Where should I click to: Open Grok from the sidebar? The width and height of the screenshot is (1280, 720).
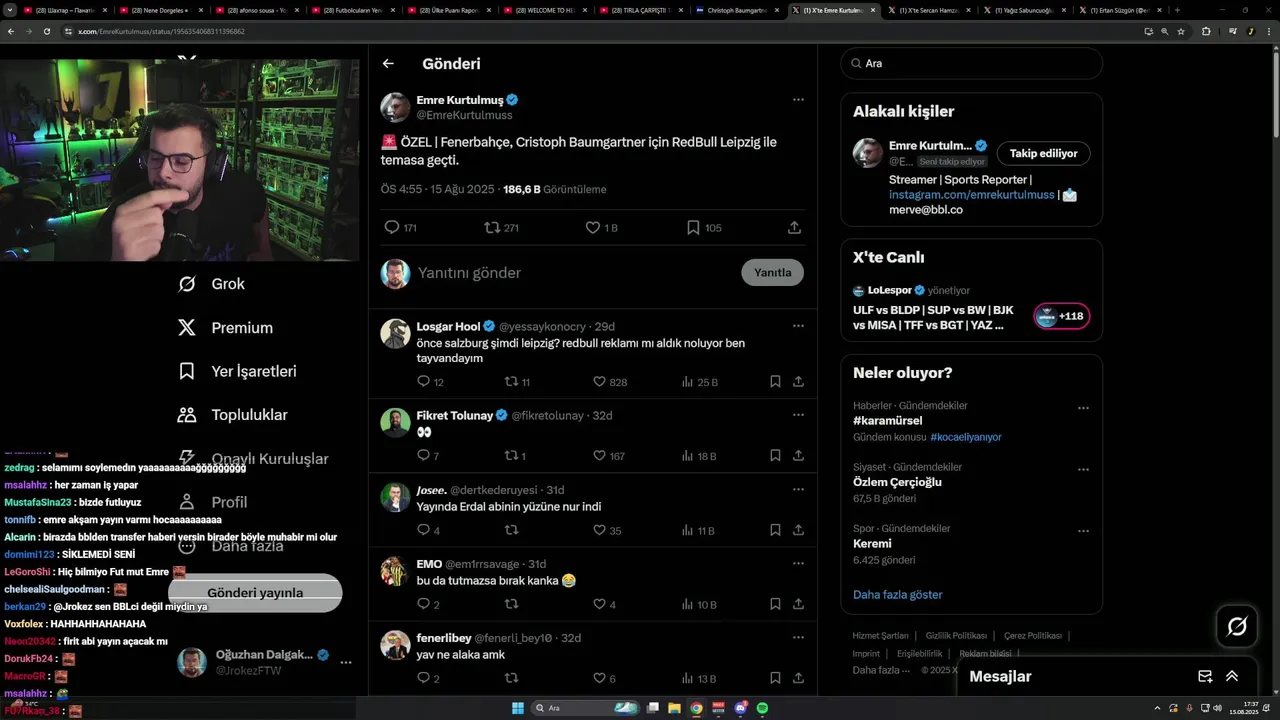coord(211,284)
